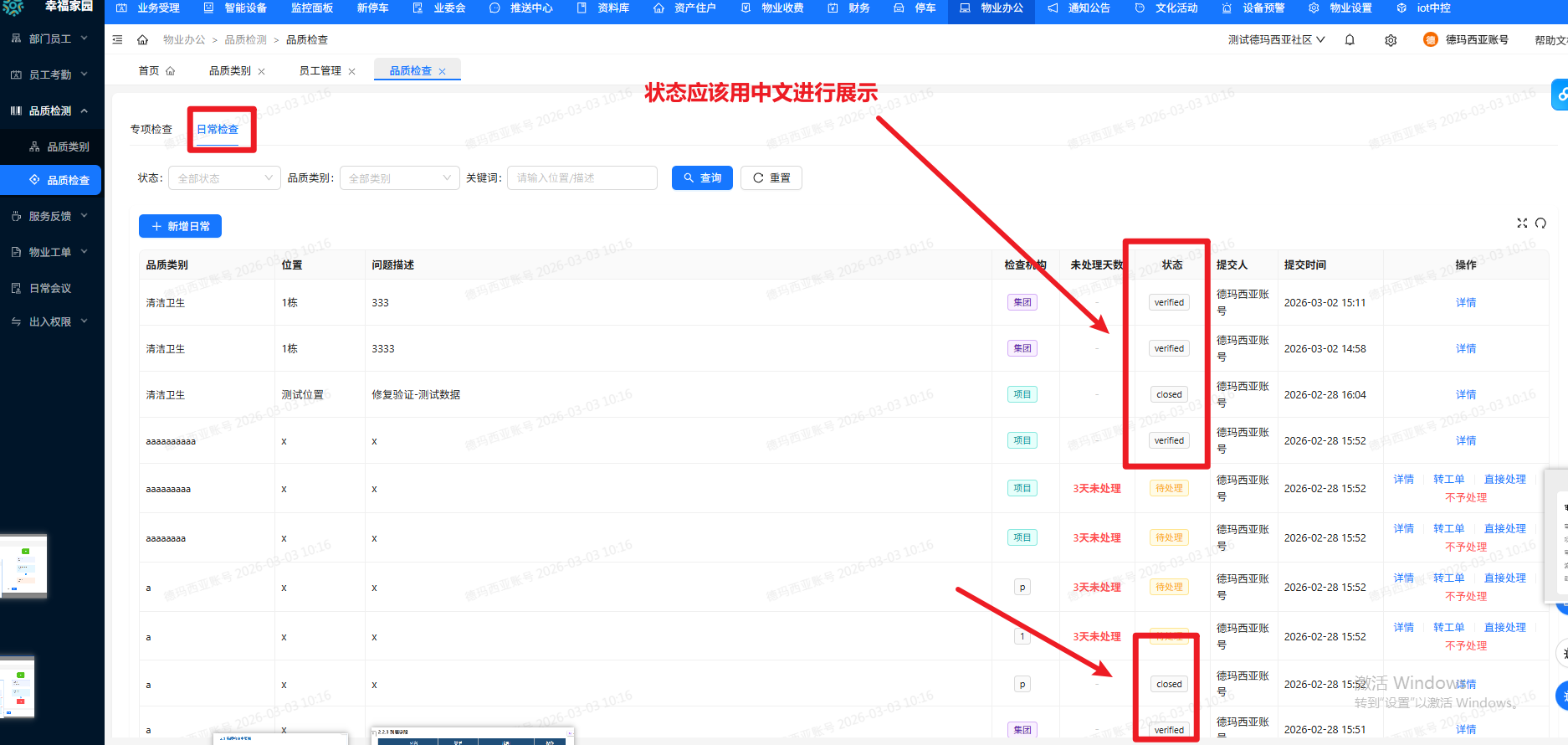Screen dimensions: 1568x745
Task: Expand the 测试德玛西亚社区 community selector
Action: tap(1276, 40)
